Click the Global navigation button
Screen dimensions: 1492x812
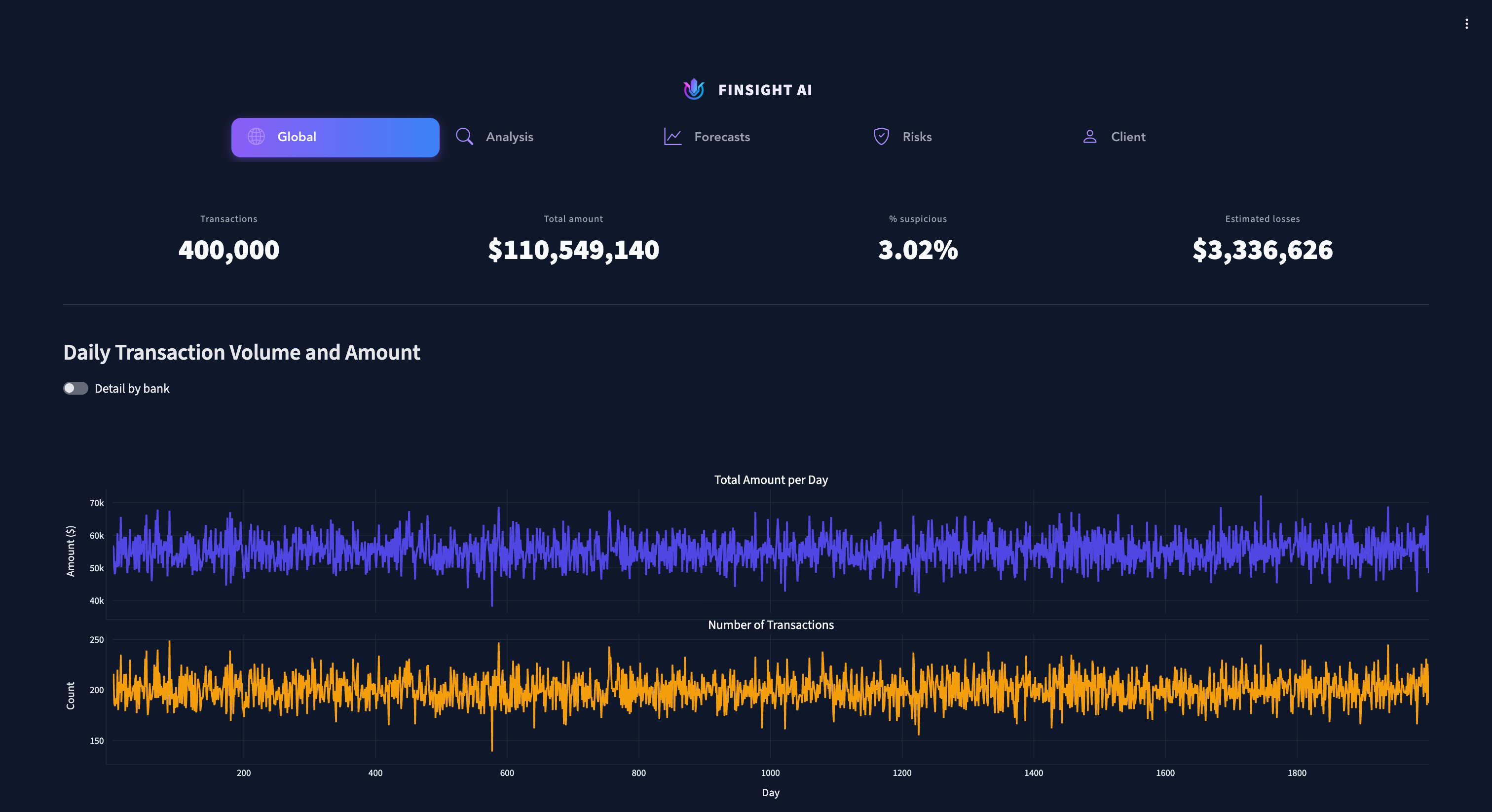pyautogui.click(x=335, y=137)
